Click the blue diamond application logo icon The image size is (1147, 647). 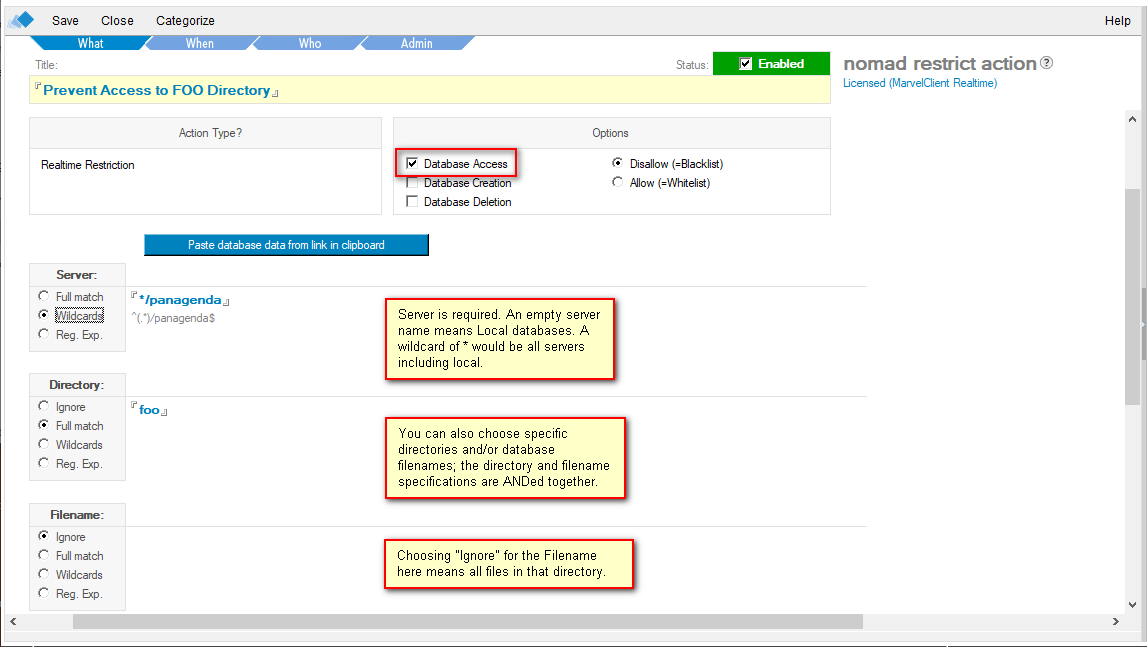(22, 20)
